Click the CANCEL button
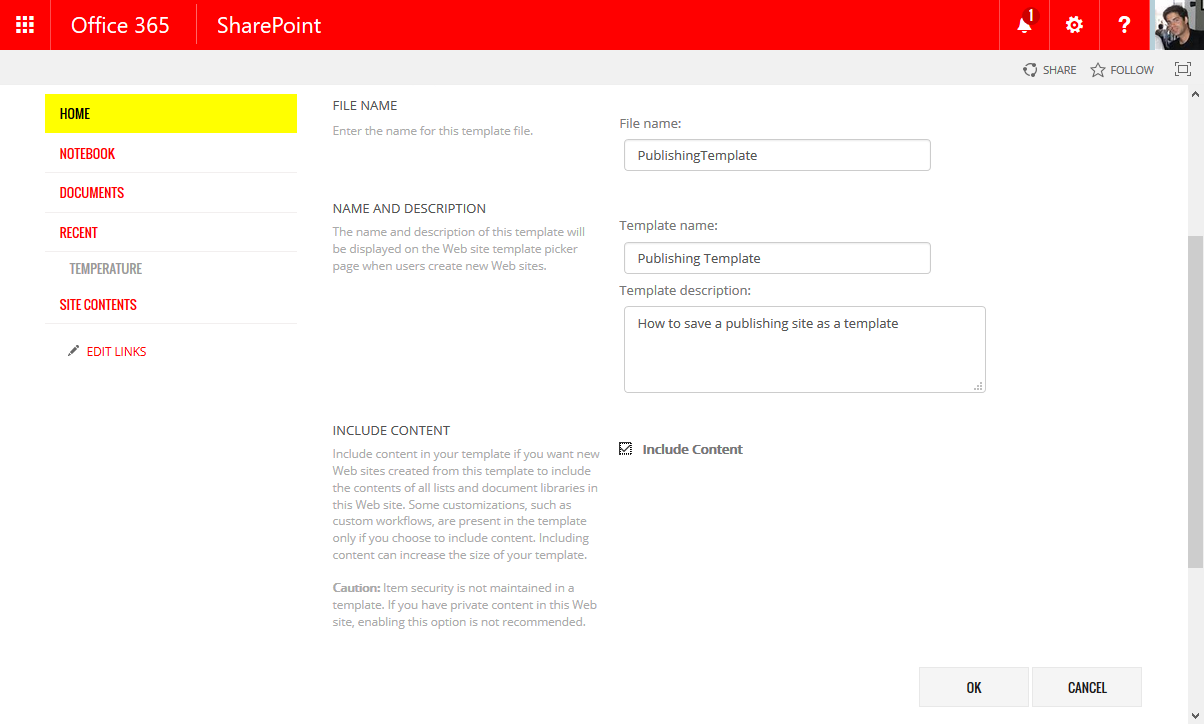 (x=1086, y=687)
